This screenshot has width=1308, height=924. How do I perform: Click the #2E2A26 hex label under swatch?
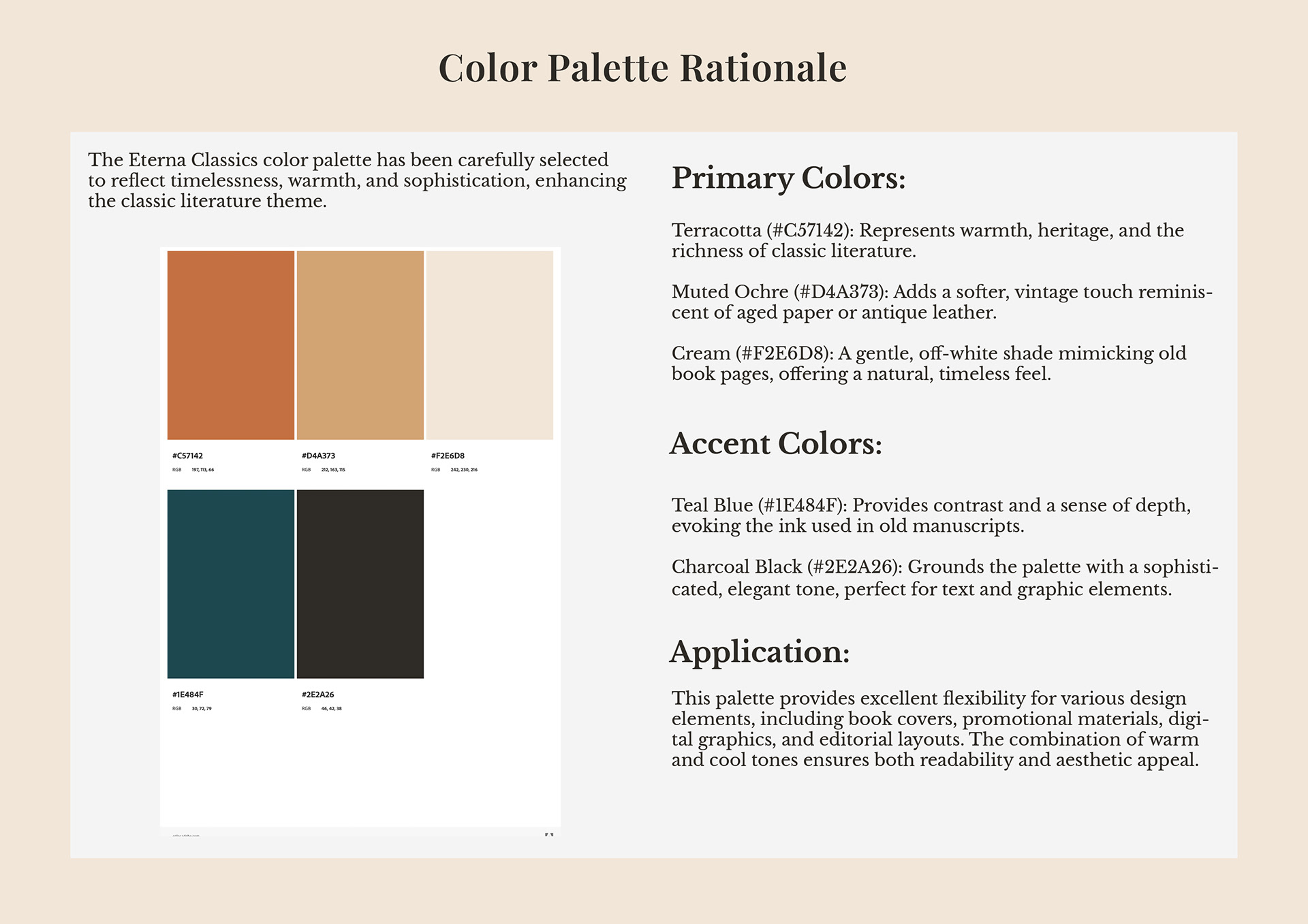tap(317, 695)
